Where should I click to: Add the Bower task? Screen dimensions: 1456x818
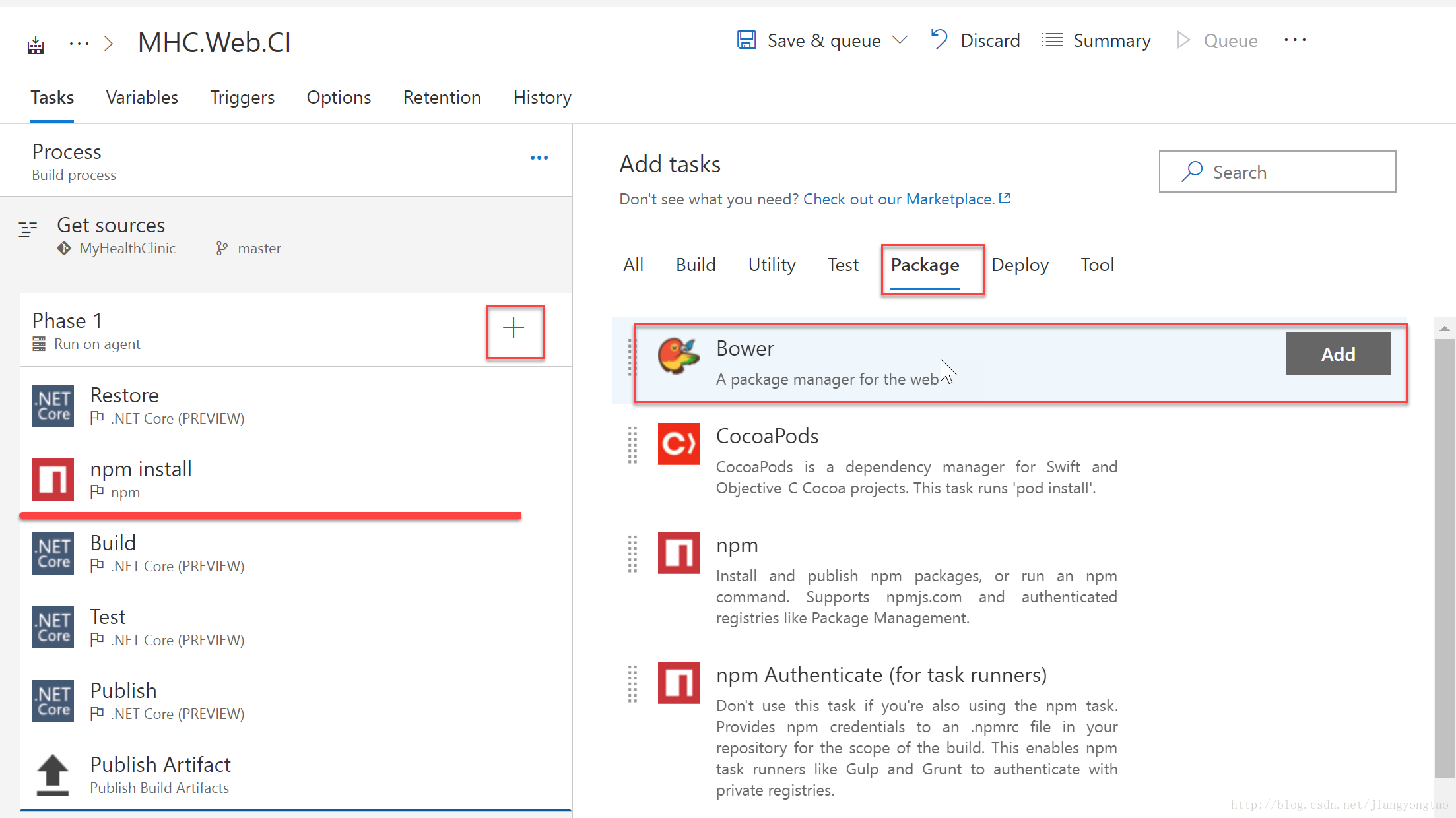coord(1338,354)
